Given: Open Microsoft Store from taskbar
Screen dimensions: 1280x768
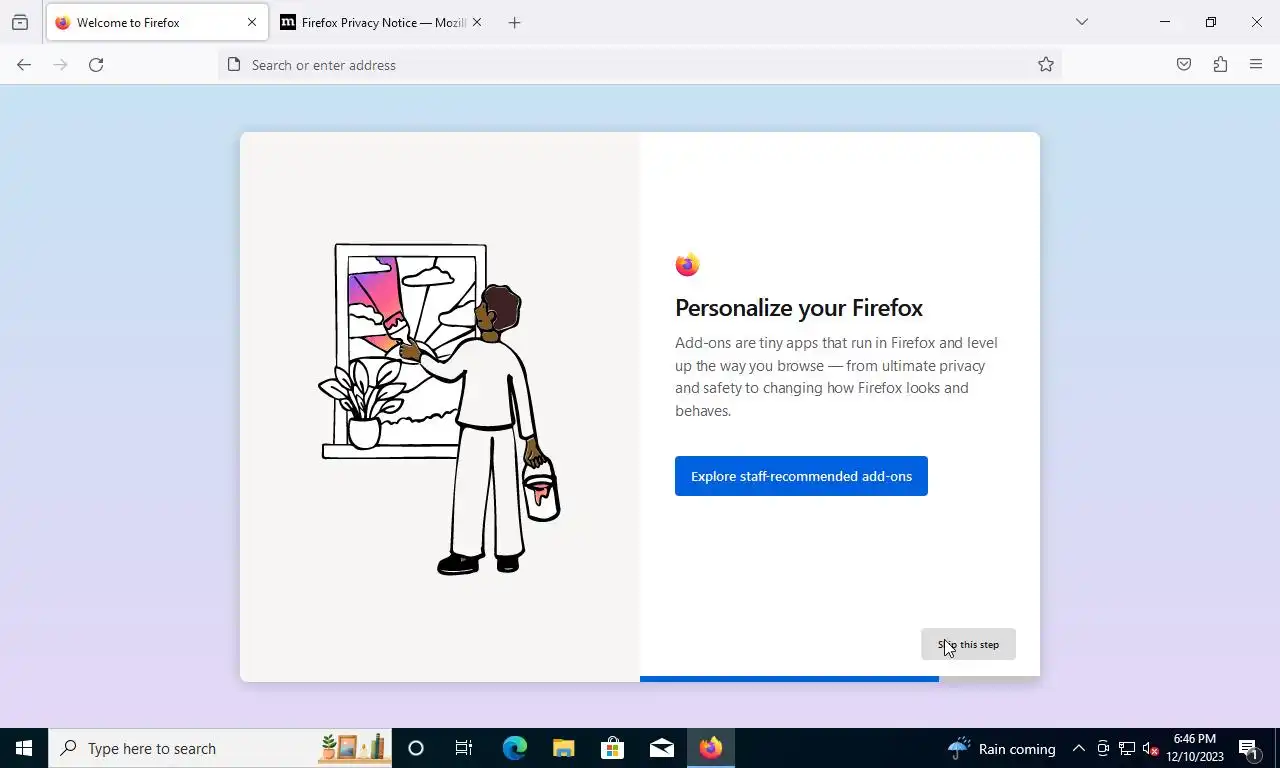Looking at the screenshot, I should 612,748.
